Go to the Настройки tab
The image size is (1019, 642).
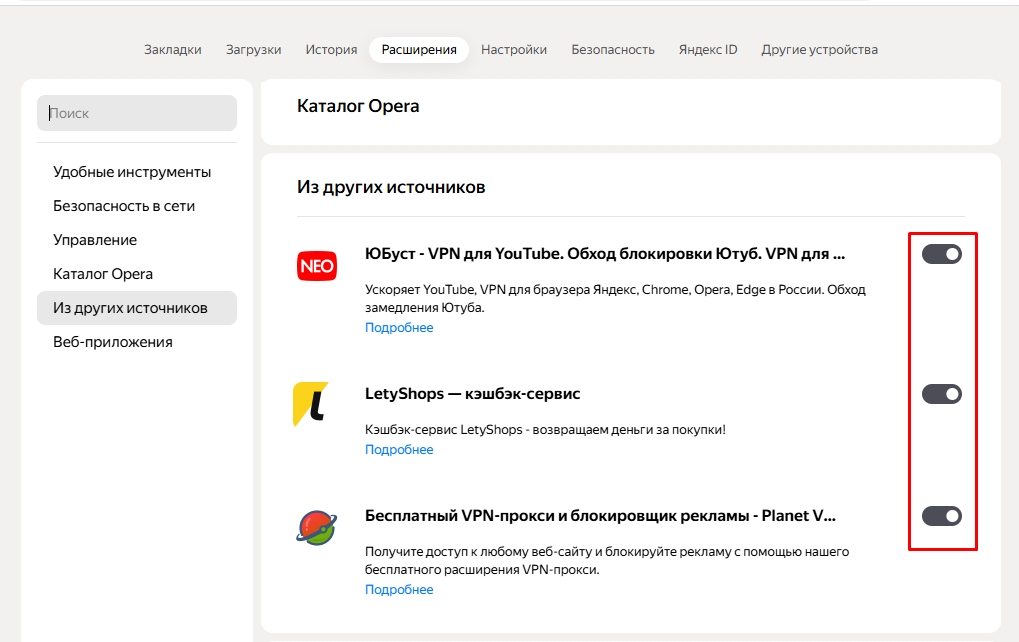pyautogui.click(x=514, y=50)
